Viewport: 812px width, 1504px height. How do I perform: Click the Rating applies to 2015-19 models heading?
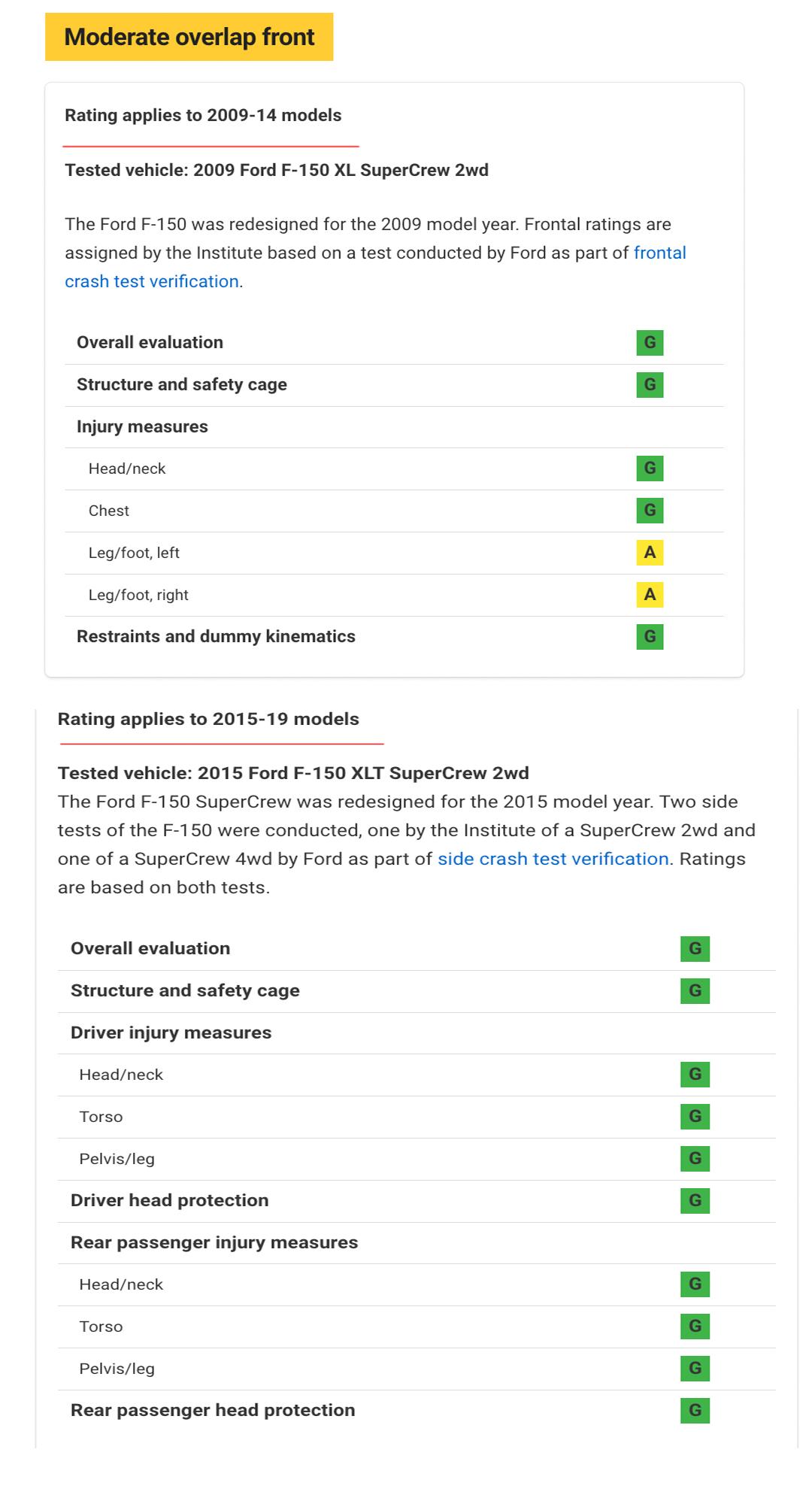[208, 719]
